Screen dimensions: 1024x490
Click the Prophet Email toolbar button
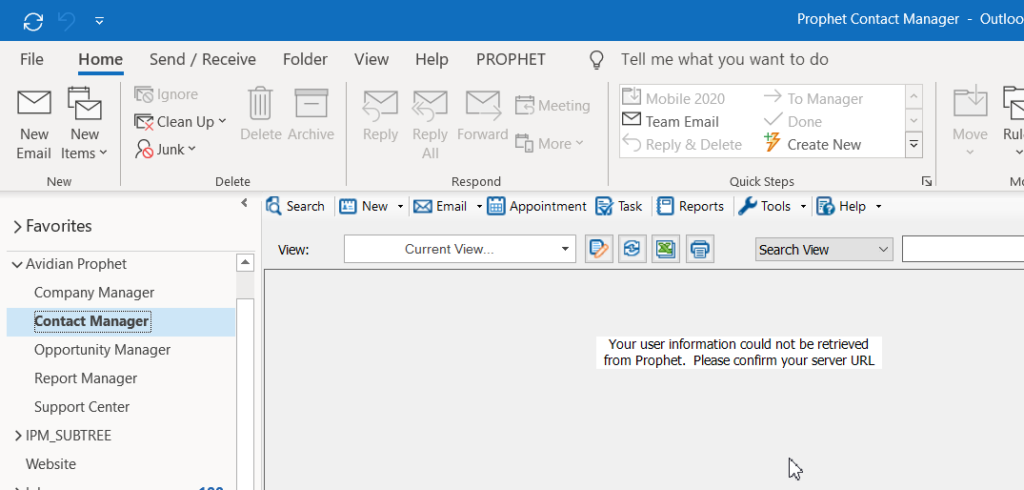(440, 206)
